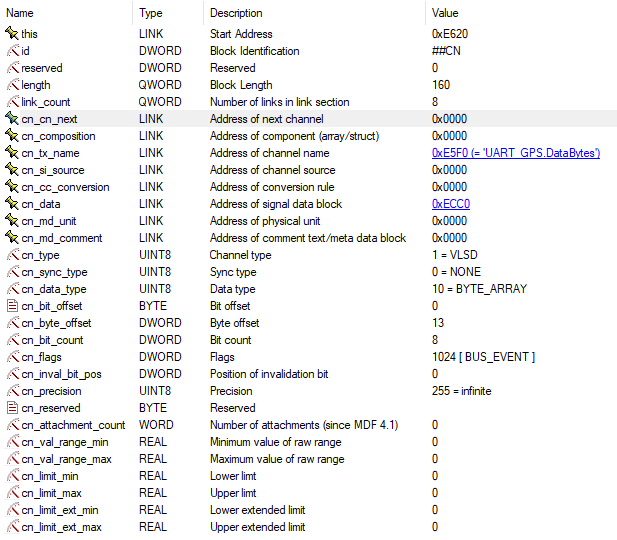Select 'Address of channel name' description
617x540 pixels.
tap(270, 153)
